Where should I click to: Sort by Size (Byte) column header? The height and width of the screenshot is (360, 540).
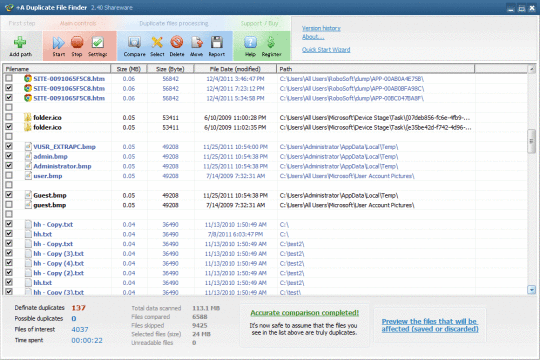coord(170,69)
